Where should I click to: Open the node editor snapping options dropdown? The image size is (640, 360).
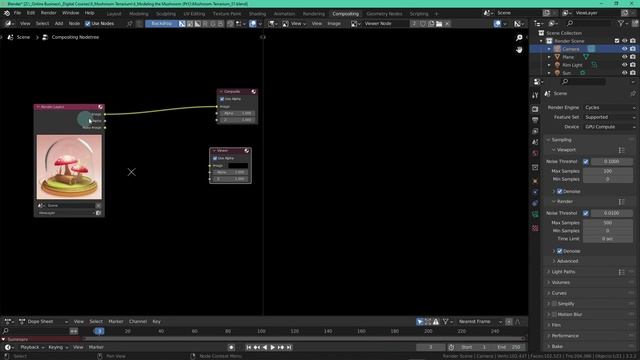coord(240,24)
